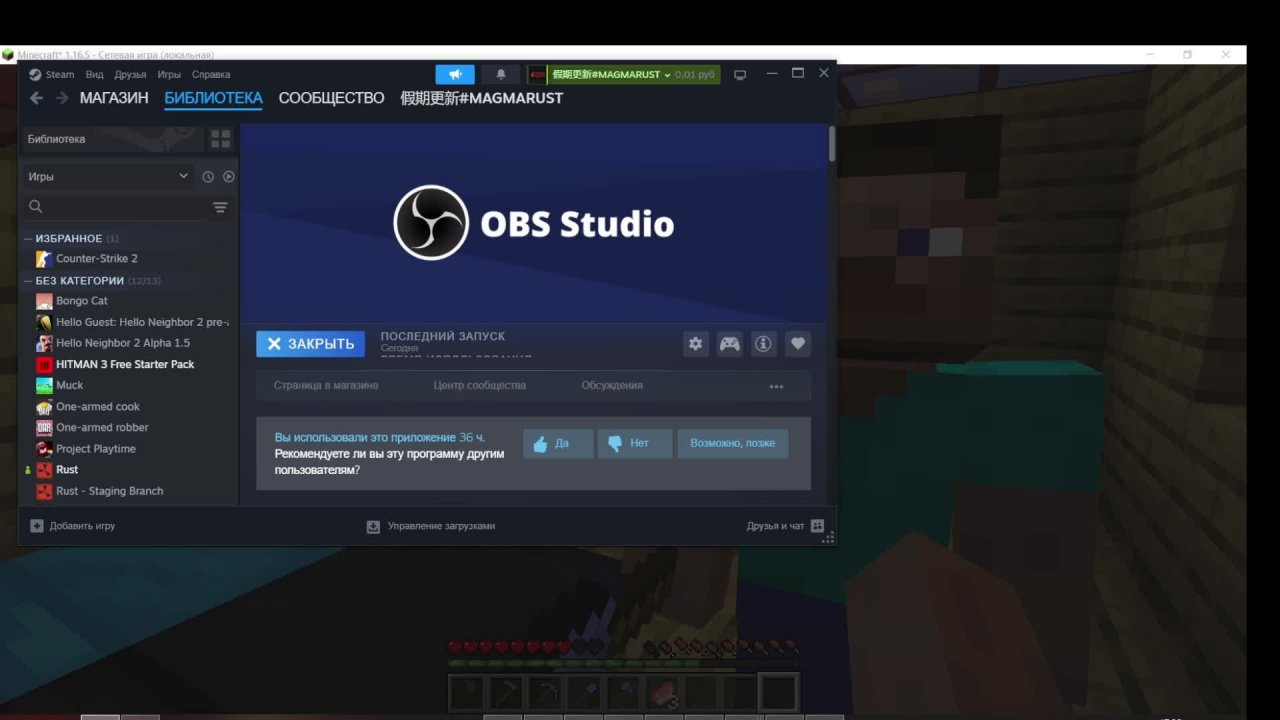Click the Библиотека home field

pyautogui.click(x=113, y=139)
